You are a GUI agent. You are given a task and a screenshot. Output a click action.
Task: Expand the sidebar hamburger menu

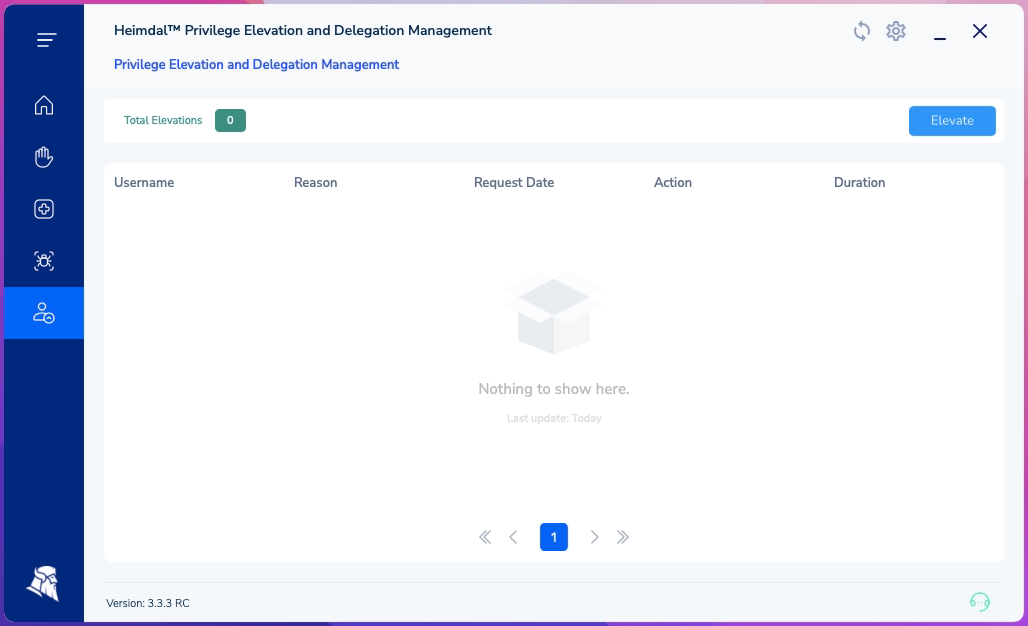pyautogui.click(x=47, y=40)
